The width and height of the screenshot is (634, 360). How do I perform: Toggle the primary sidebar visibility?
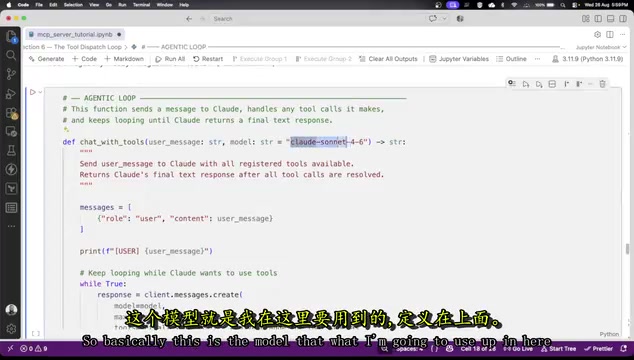click(598, 19)
